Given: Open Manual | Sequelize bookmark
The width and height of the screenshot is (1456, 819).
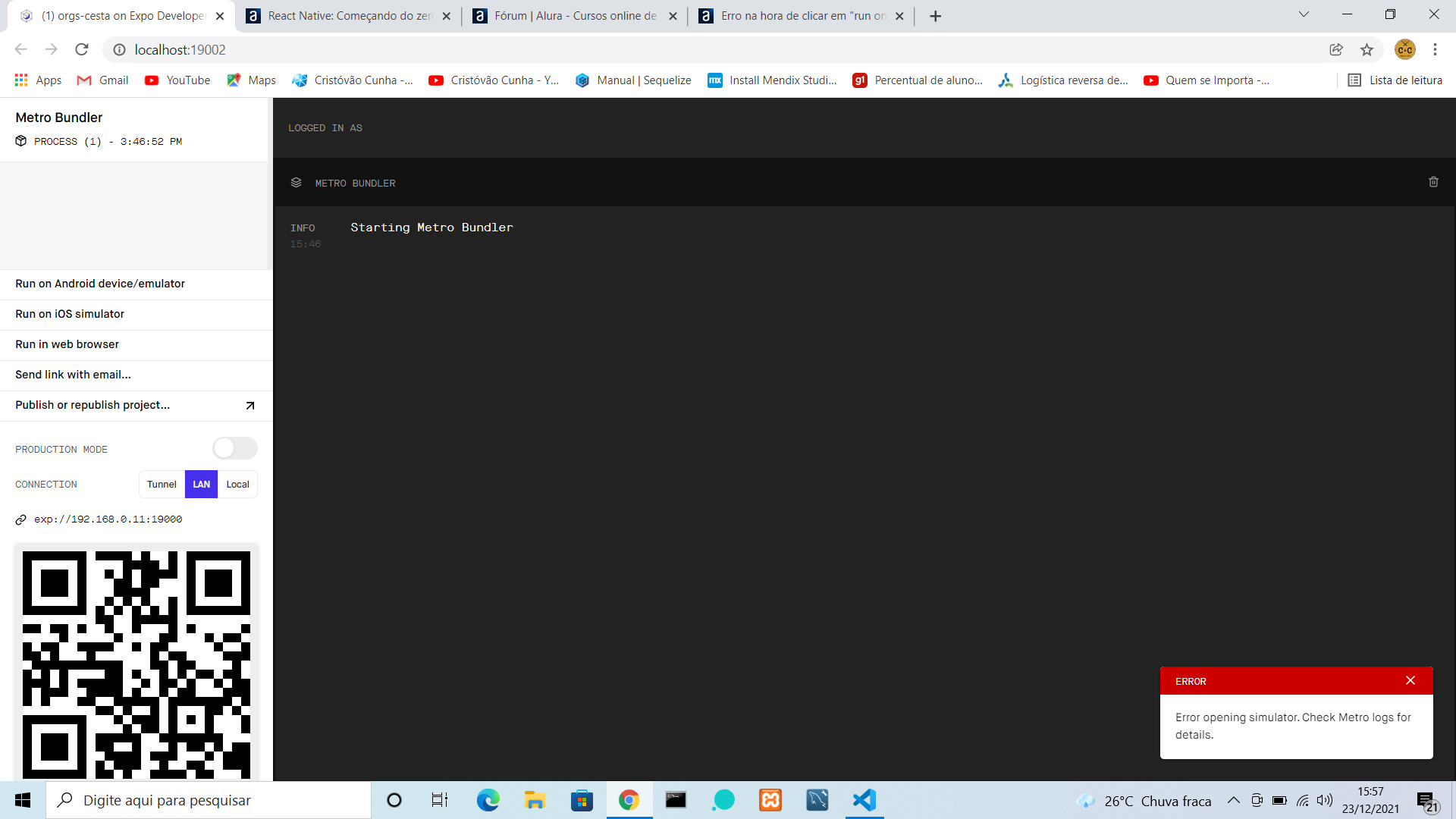Looking at the screenshot, I should [633, 80].
